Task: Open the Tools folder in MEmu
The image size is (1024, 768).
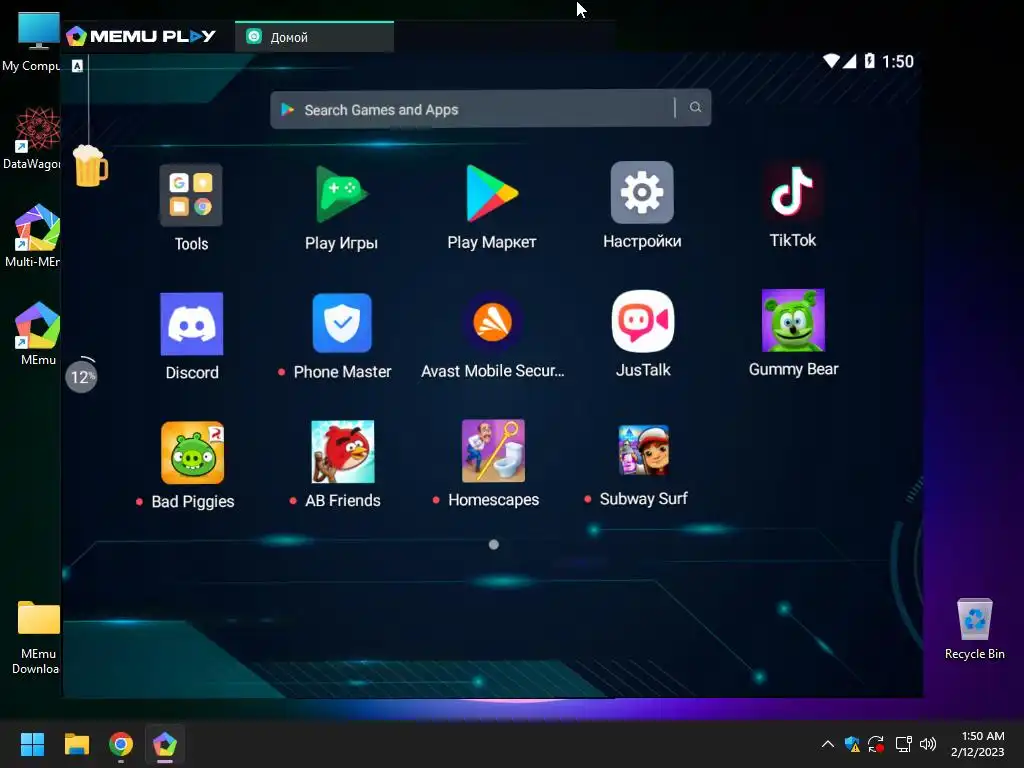Action: pos(191,195)
